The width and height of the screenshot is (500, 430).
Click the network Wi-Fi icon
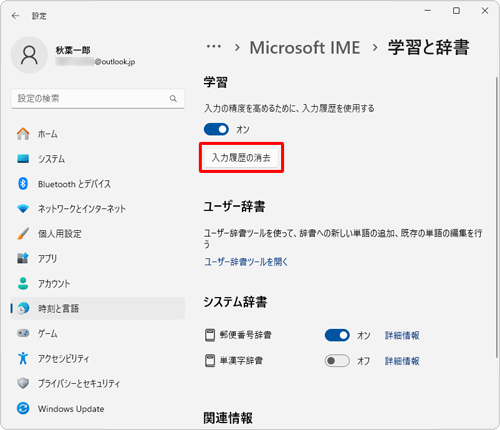click(x=23, y=209)
